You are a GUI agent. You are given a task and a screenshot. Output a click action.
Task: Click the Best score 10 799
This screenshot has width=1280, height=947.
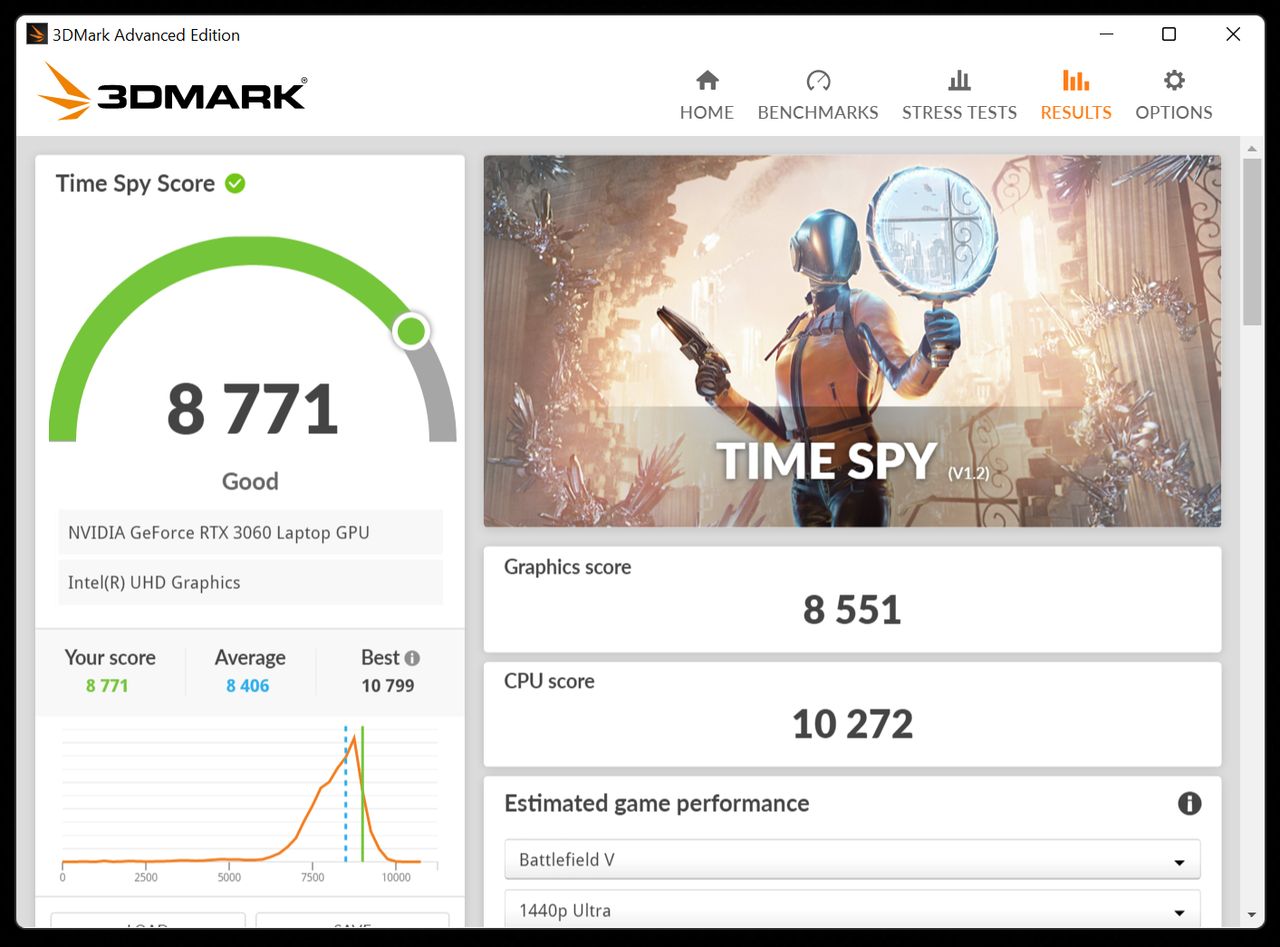click(388, 686)
